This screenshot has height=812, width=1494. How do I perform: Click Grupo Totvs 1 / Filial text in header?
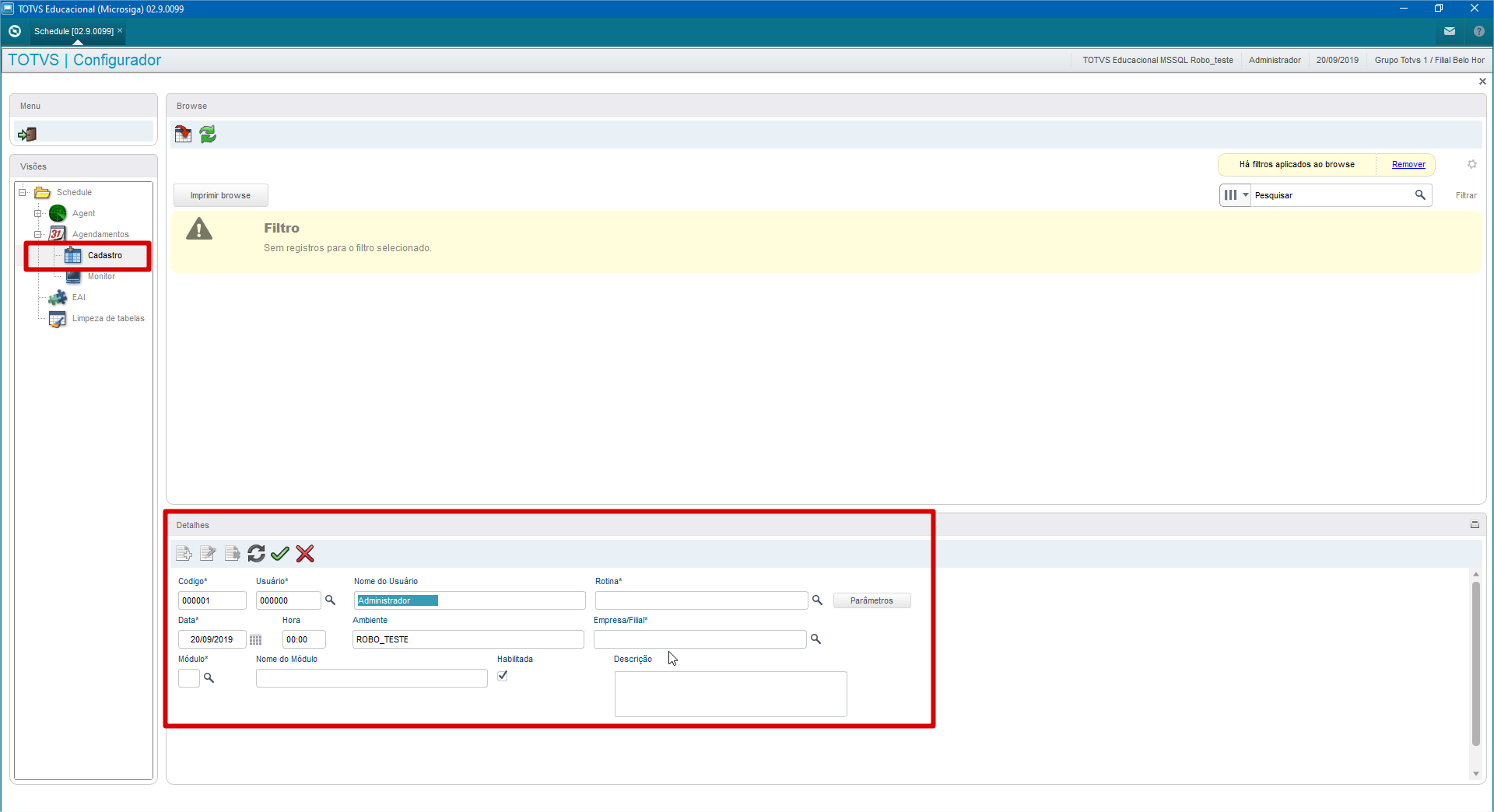pyautogui.click(x=1429, y=60)
